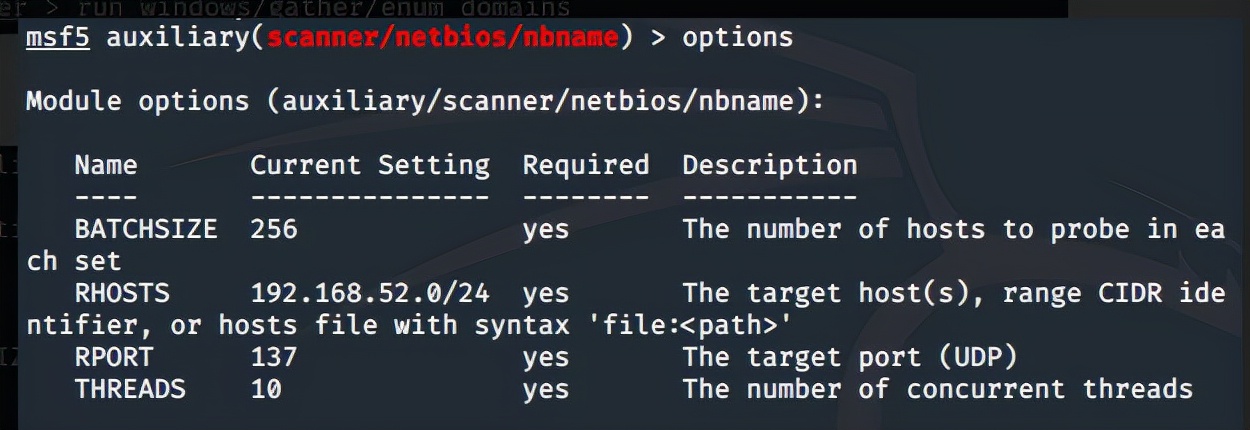Click the Required column header
Image resolution: width=1250 pixels, height=430 pixels.
585,165
